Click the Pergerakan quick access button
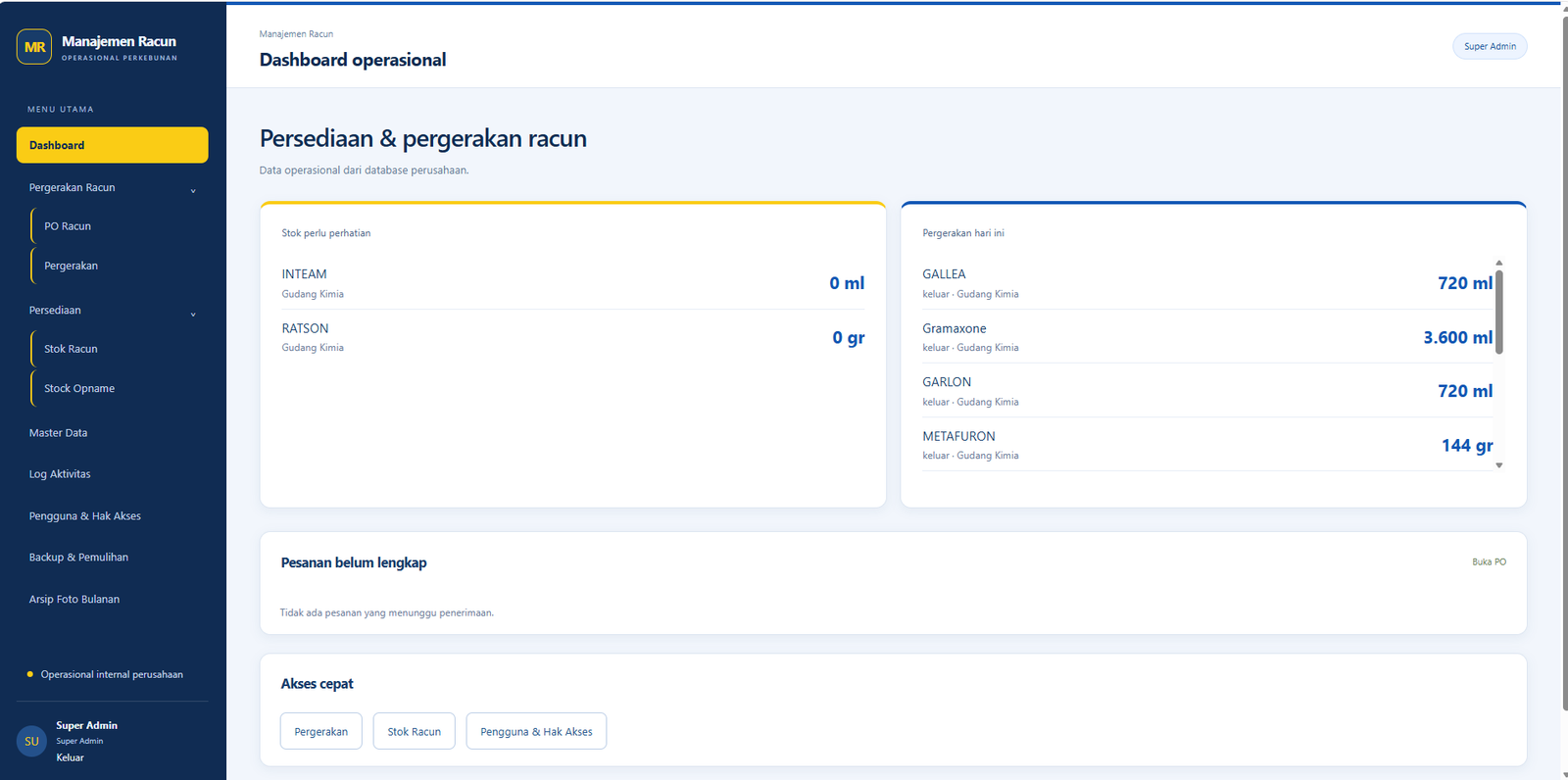Screen dimensions: 1568x780 (x=321, y=731)
